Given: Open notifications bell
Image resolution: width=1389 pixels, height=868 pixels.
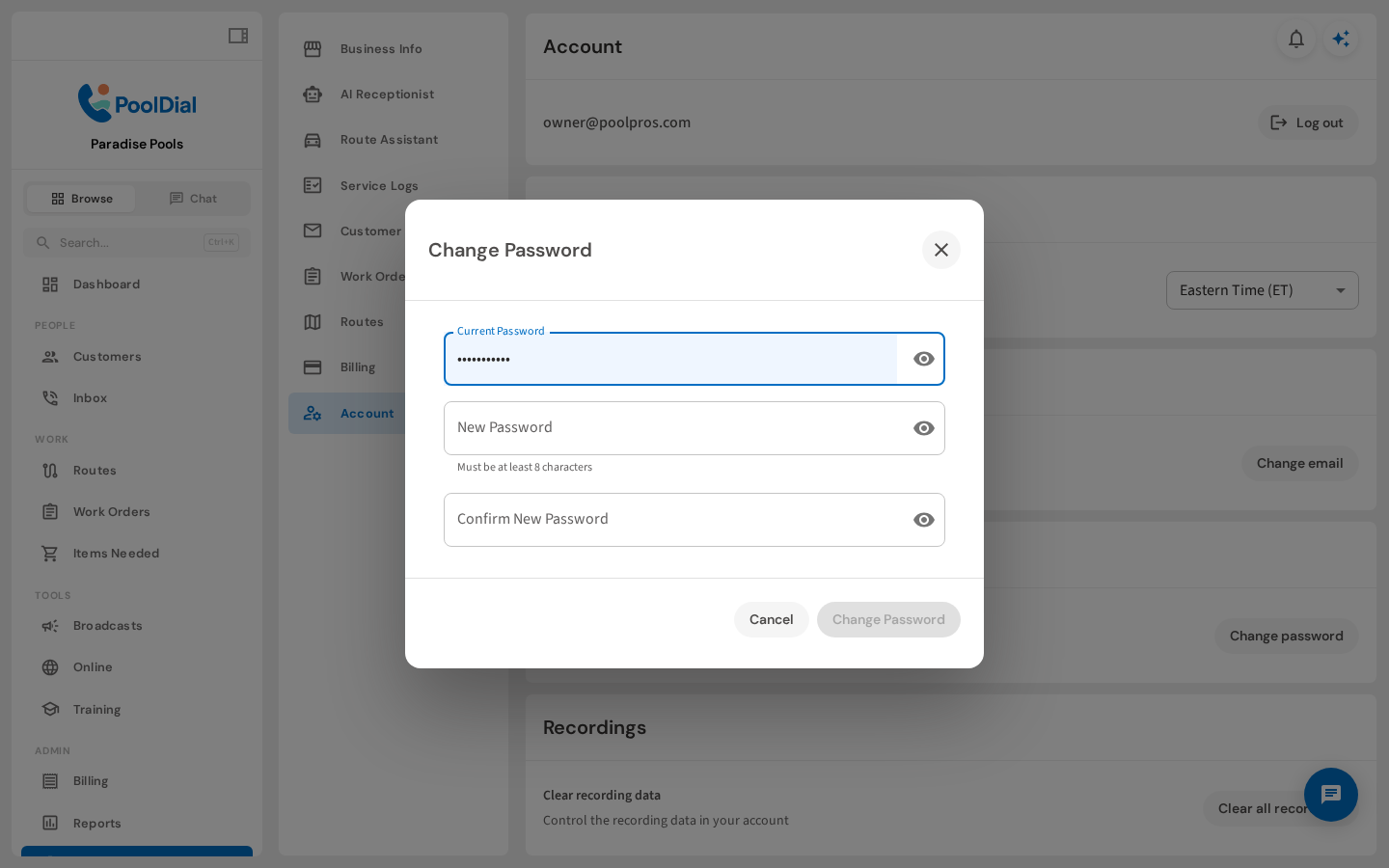Looking at the screenshot, I should 1296,39.
